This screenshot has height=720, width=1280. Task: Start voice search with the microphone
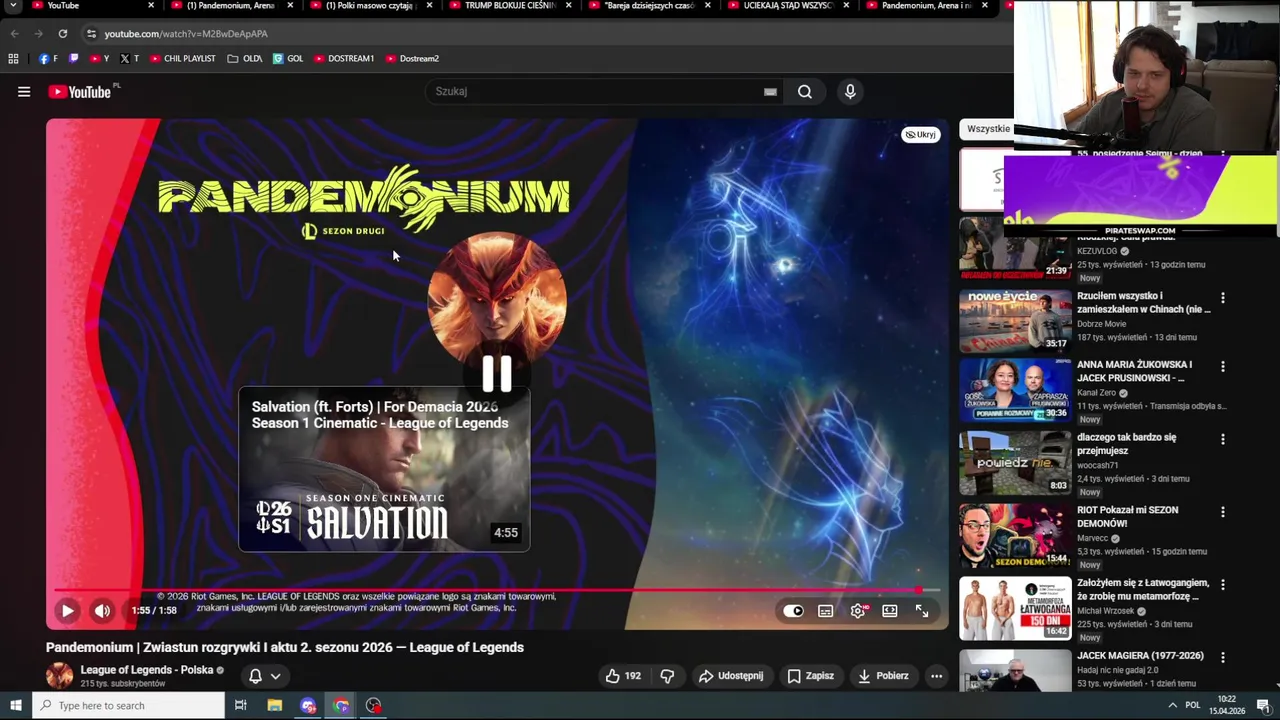coord(850,92)
